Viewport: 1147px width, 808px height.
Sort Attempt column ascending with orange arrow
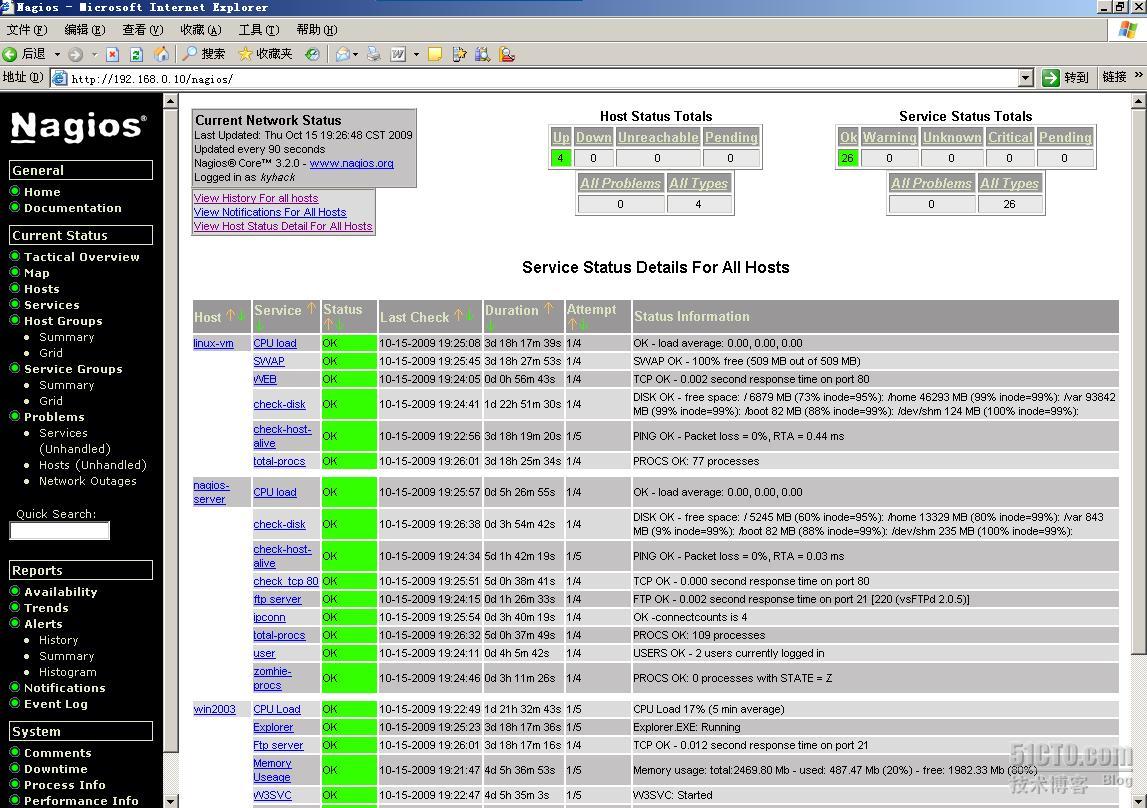point(572,324)
